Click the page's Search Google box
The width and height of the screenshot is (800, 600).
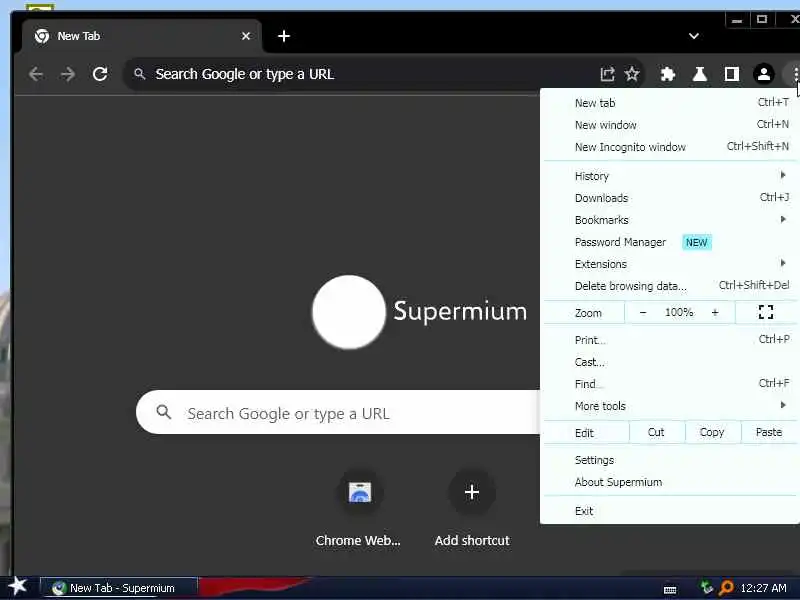(338, 412)
